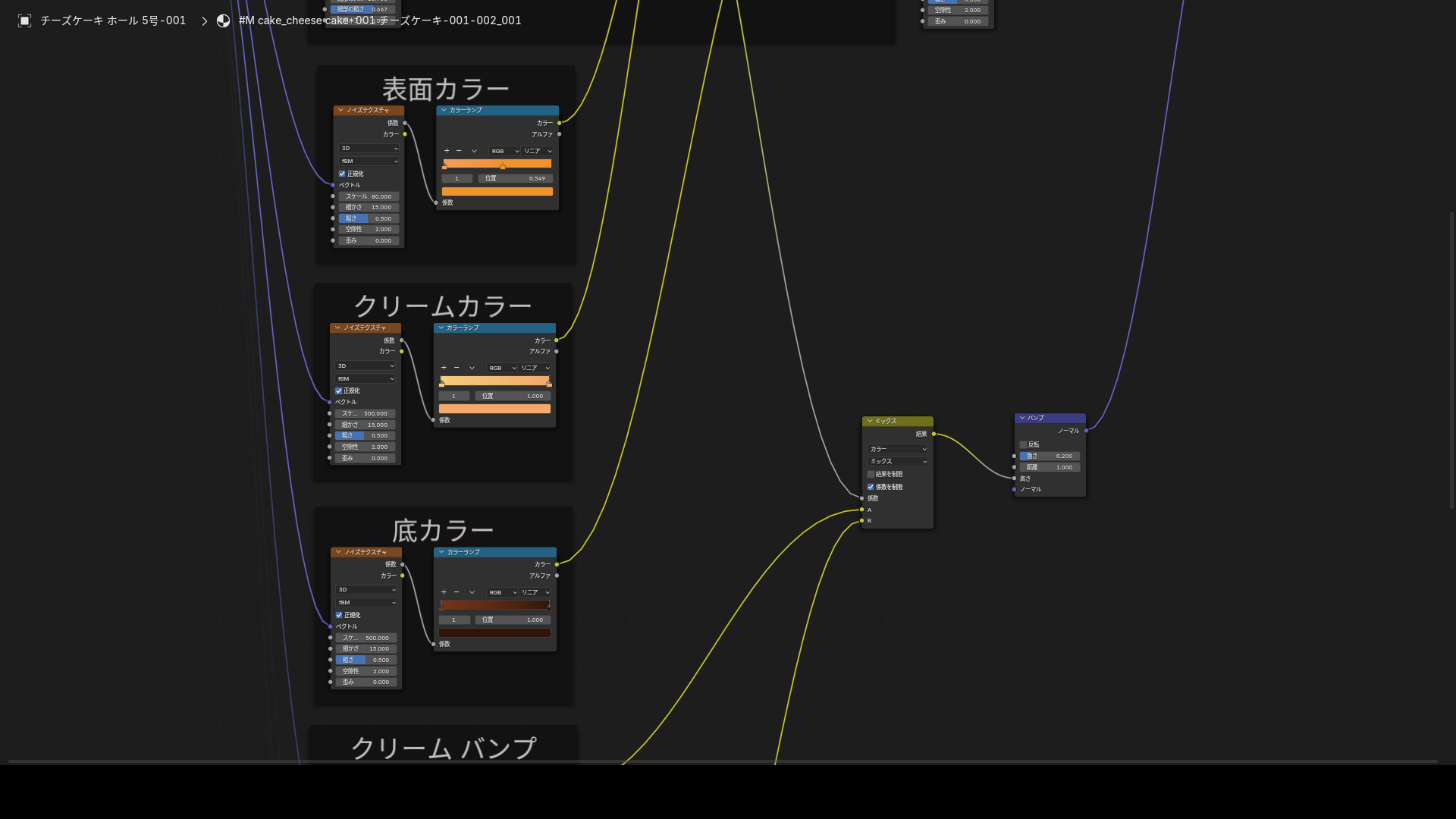Click the 高さ input socket on バンプ node
The height and width of the screenshot is (819, 1456).
pyautogui.click(x=1014, y=479)
